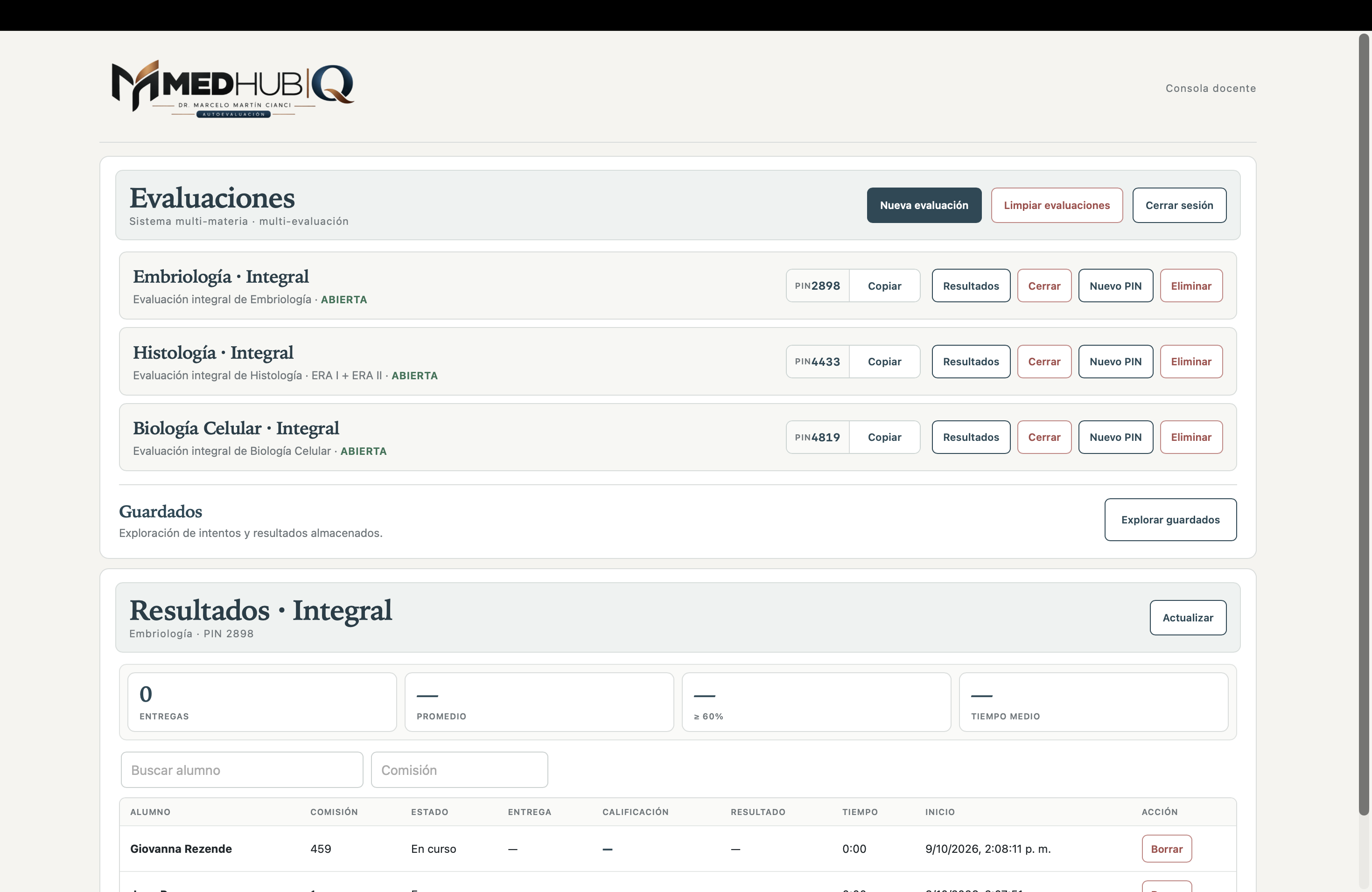Close the Histología evaluation with Cerrar
Screen dimensions: 1372x892
[x=1044, y=361]
